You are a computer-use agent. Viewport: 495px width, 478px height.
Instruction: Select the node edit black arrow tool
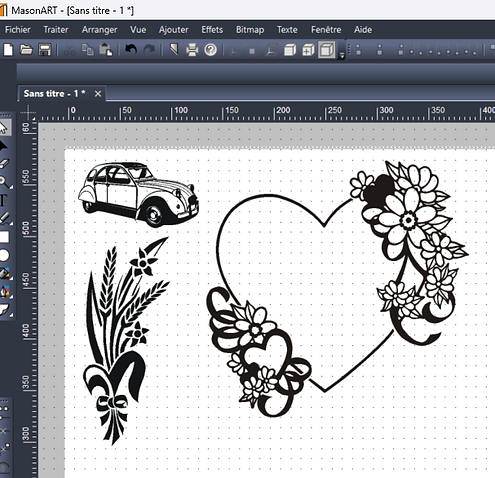pyautogui.click(x=3, y=146)
